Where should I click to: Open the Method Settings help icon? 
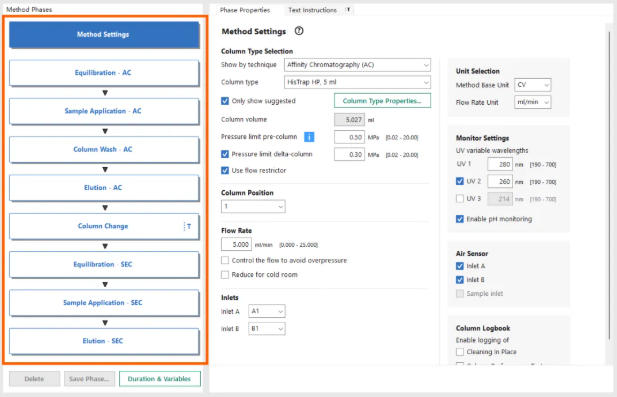(299, 31)
